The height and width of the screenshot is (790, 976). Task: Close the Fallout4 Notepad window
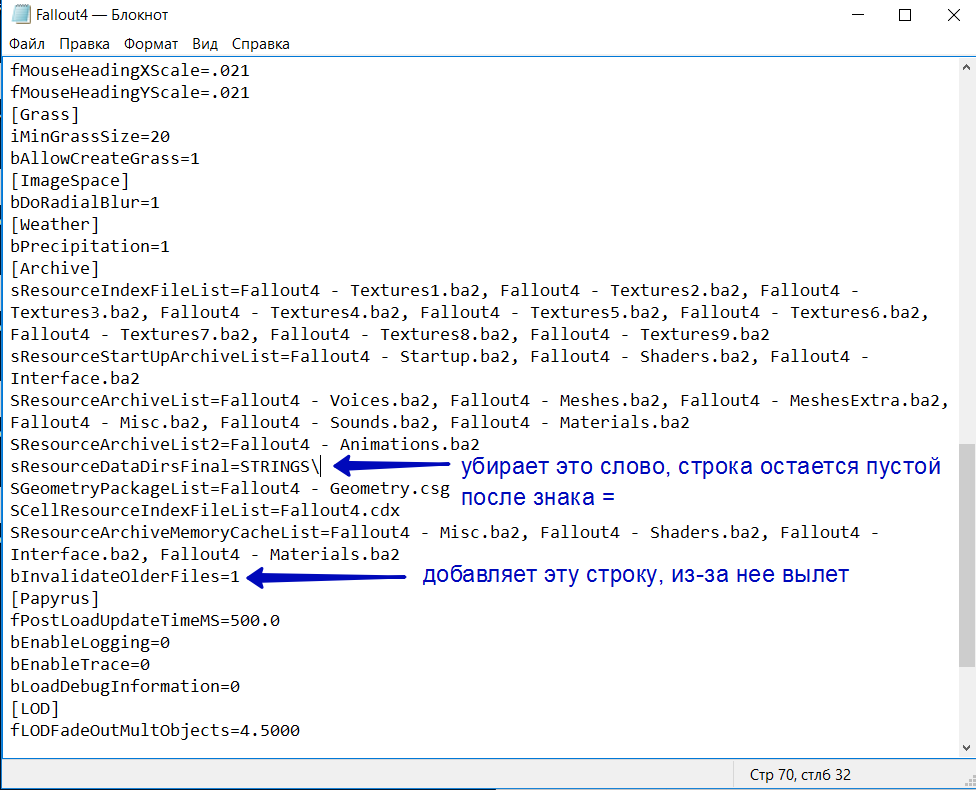(x=953, y=15)
